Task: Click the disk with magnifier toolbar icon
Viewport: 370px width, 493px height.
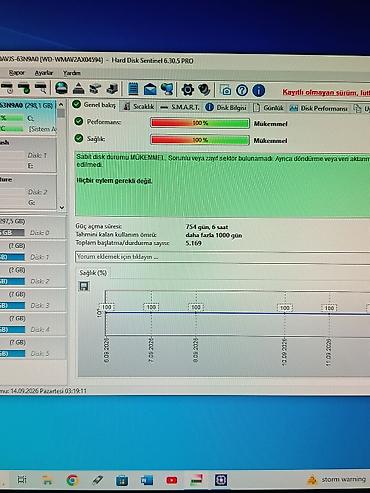Action: click(x=40, y=89)
